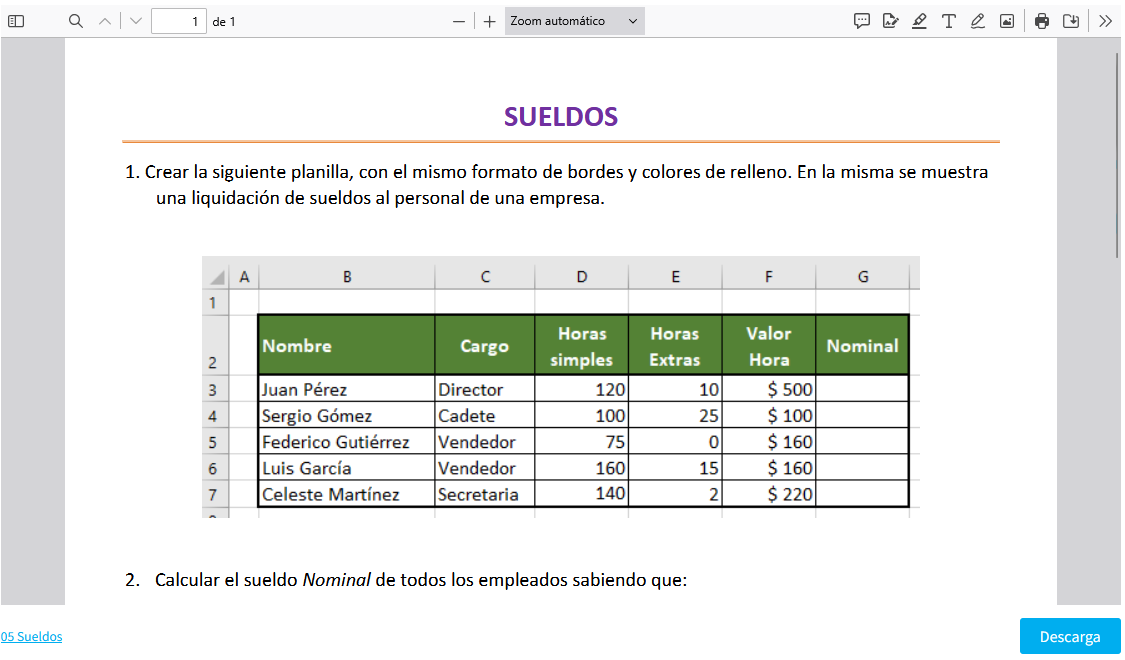Select the add signature tool
The width and height of the screenshot is (1125, 660).
coord(890,21)
